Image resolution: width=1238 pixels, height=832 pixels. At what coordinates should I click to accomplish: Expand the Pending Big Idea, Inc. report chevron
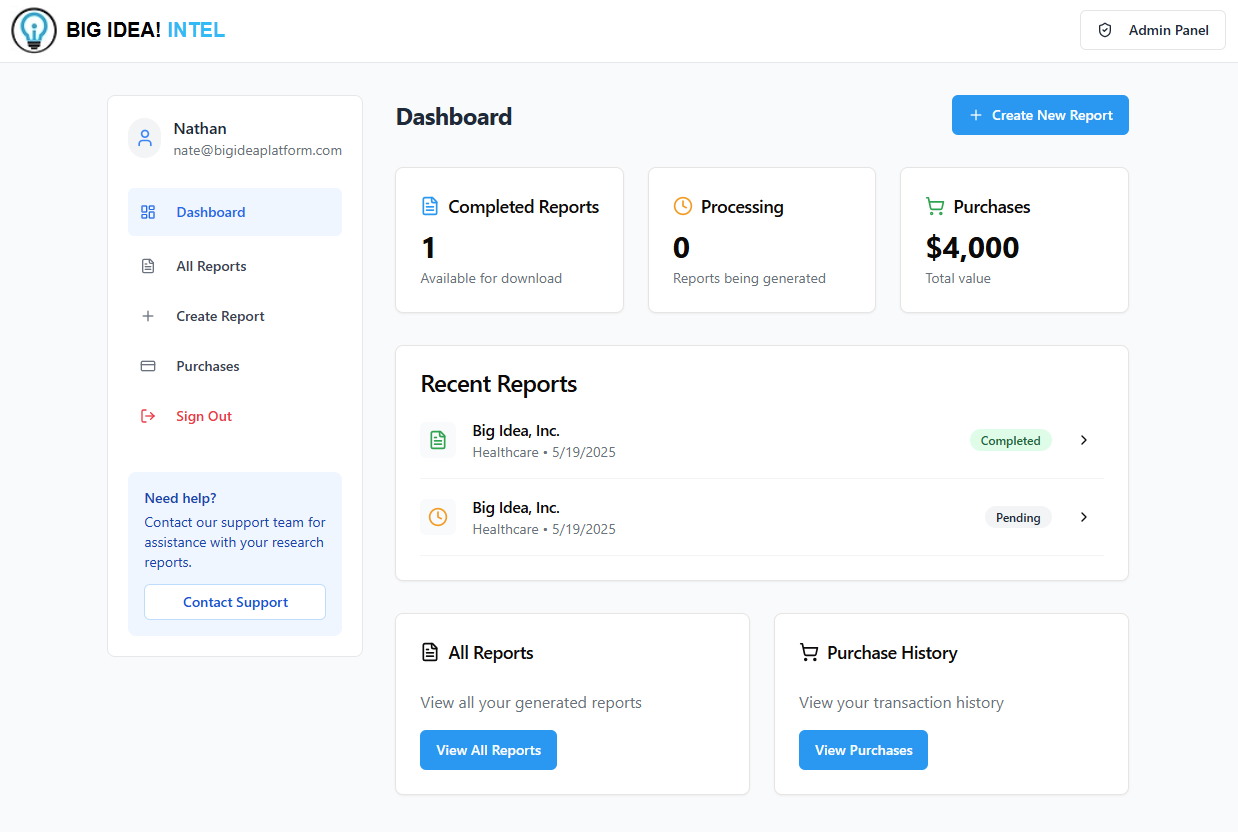pos(1084,517)
